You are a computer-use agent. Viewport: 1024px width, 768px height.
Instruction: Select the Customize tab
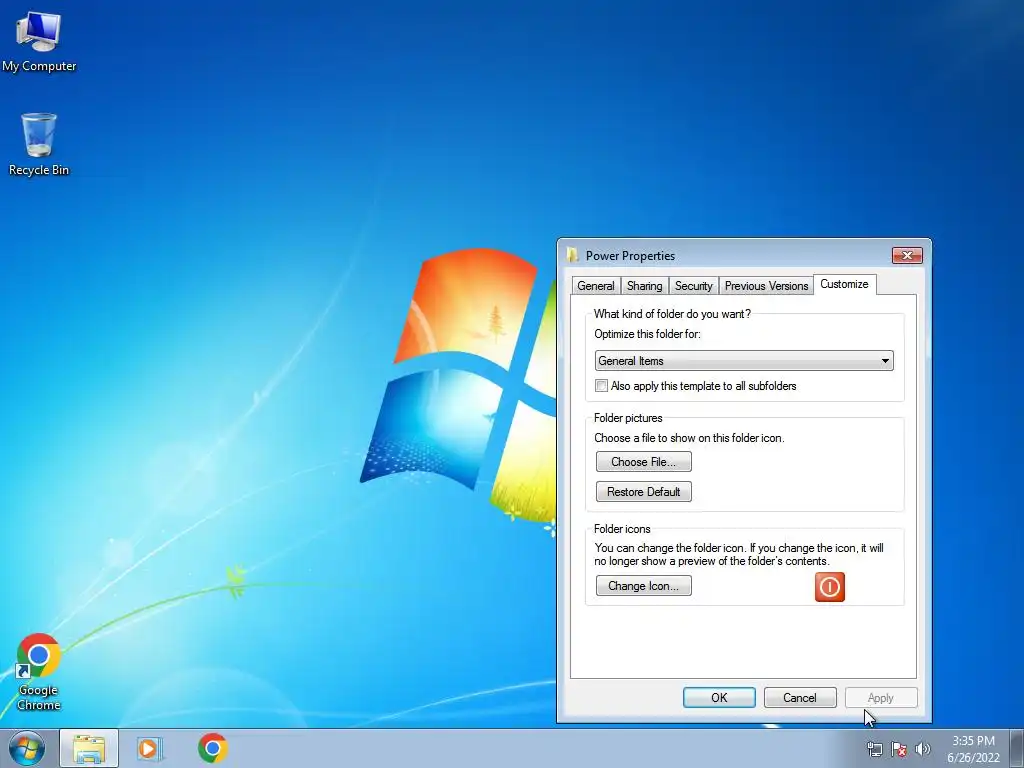point(844,284)
